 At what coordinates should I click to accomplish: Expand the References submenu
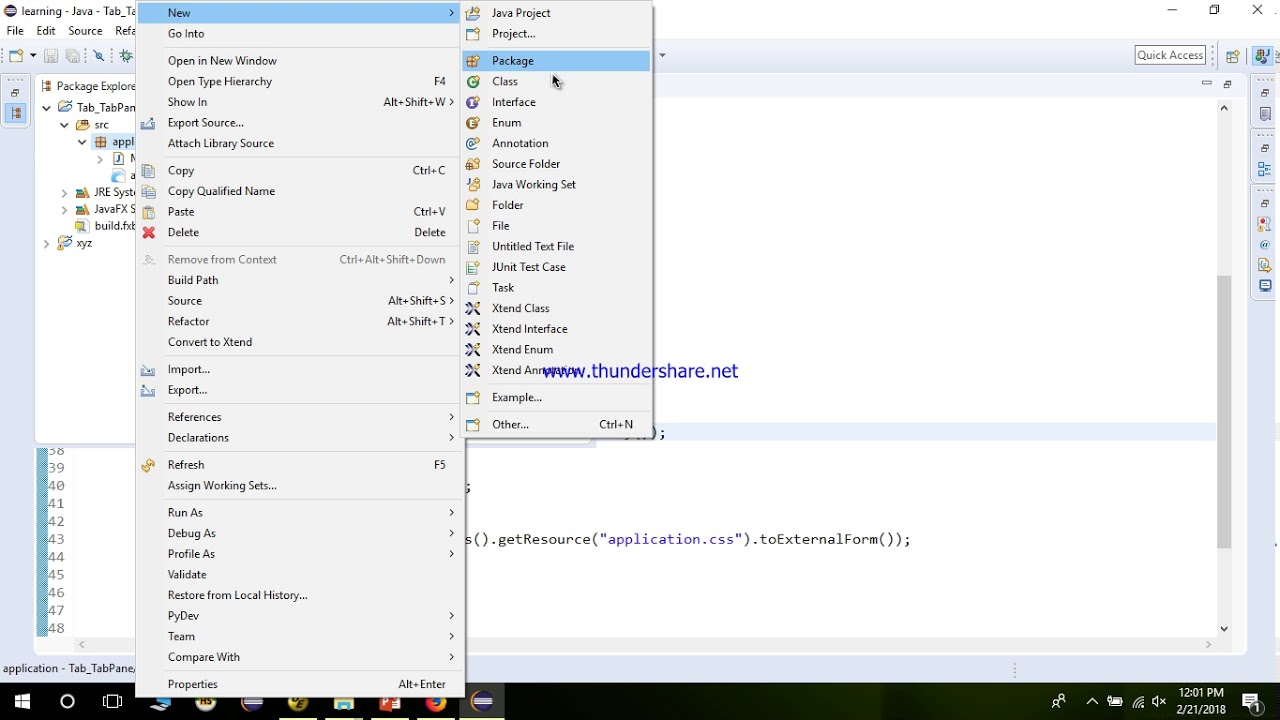(299, 417)
